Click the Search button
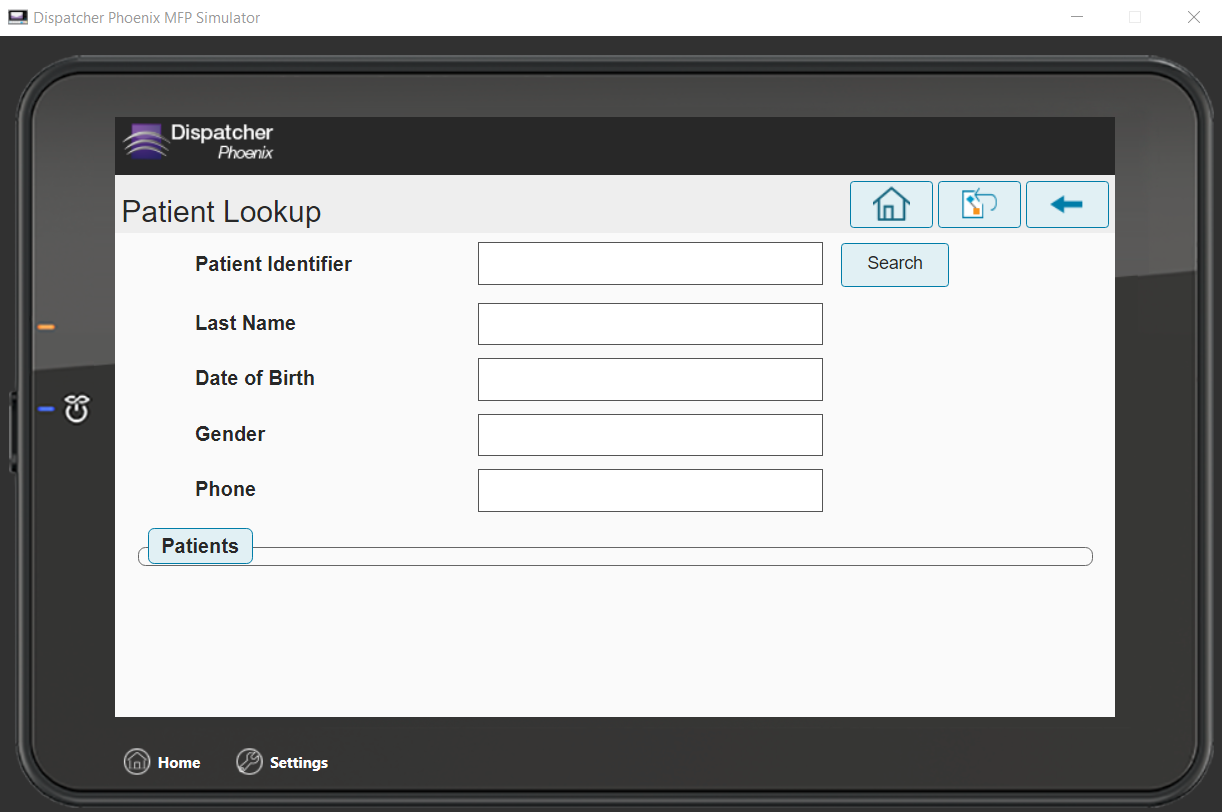Viewport: 1222px width, 812px height. (x=895, y=264)
